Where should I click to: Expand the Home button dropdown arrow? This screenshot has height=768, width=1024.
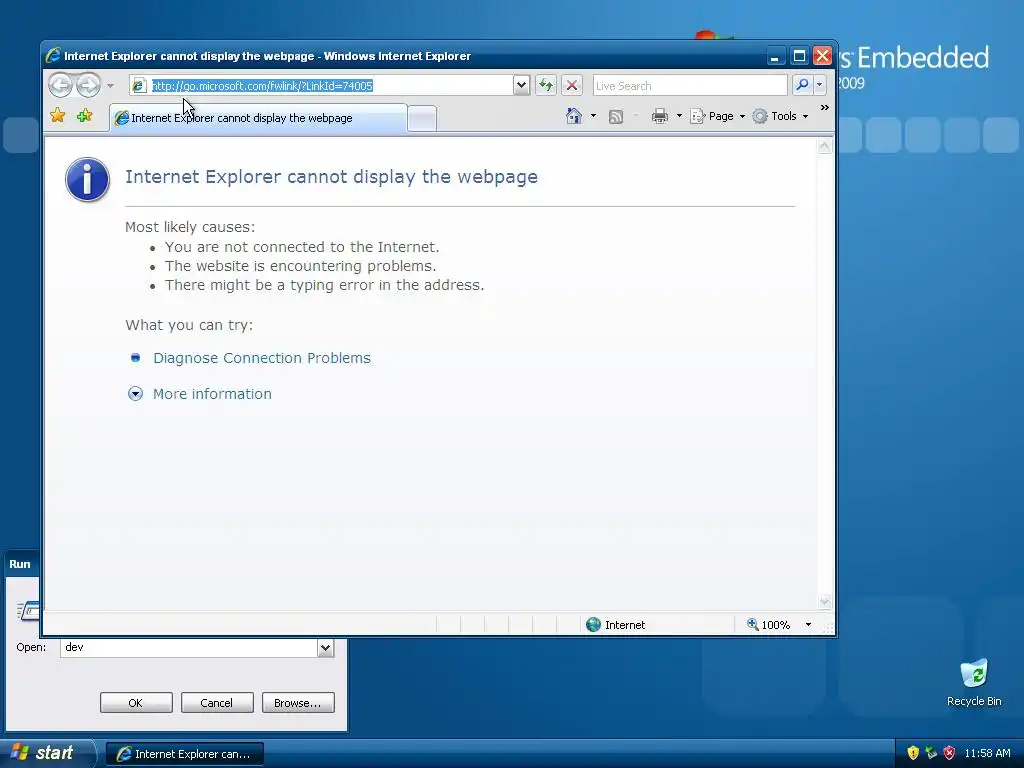tap(593, 116)
